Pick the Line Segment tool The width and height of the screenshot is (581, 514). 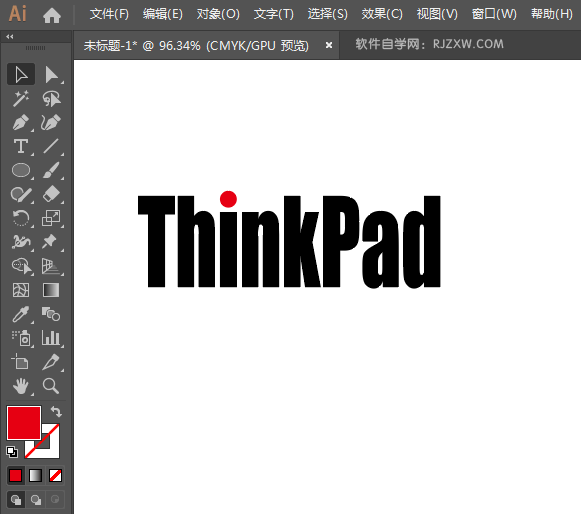[51, 146]
